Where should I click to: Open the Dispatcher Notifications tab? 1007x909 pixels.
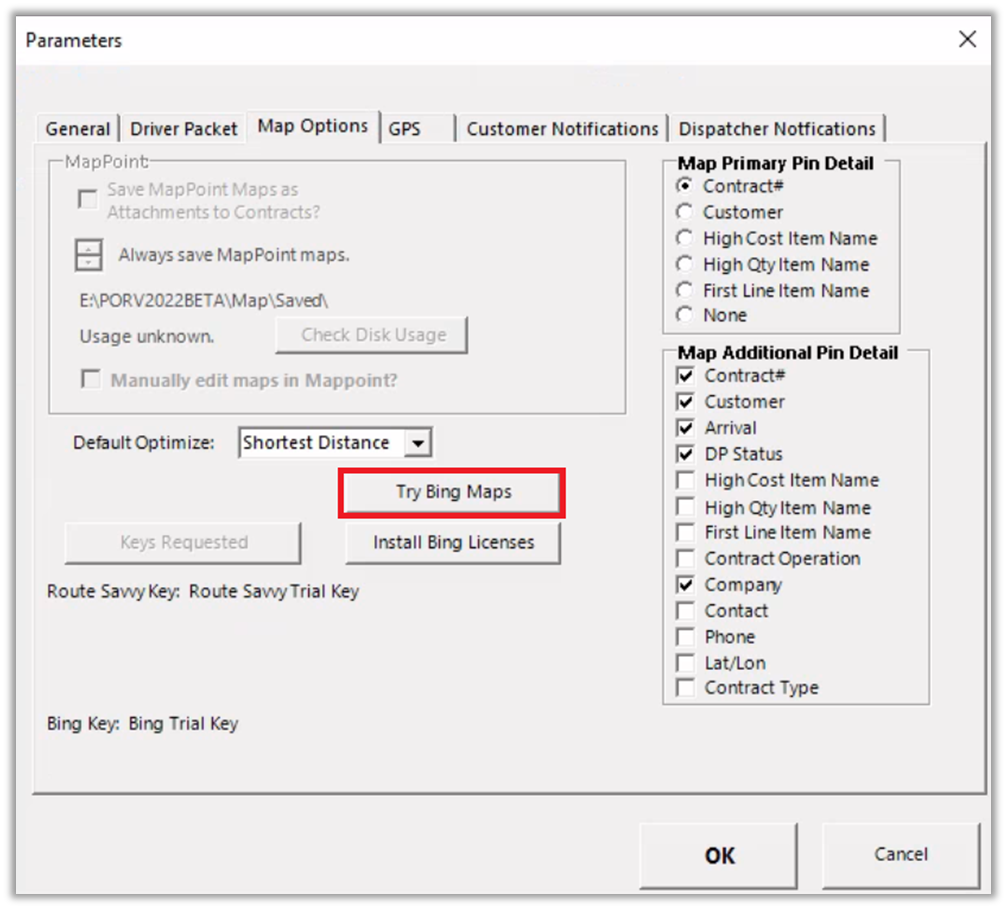point(777,129)
